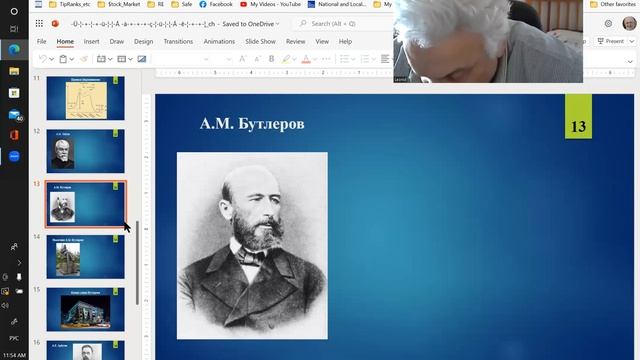Select the Format Painter brush
The width and height of the screenshot is (640, 360).
point(84,59)
